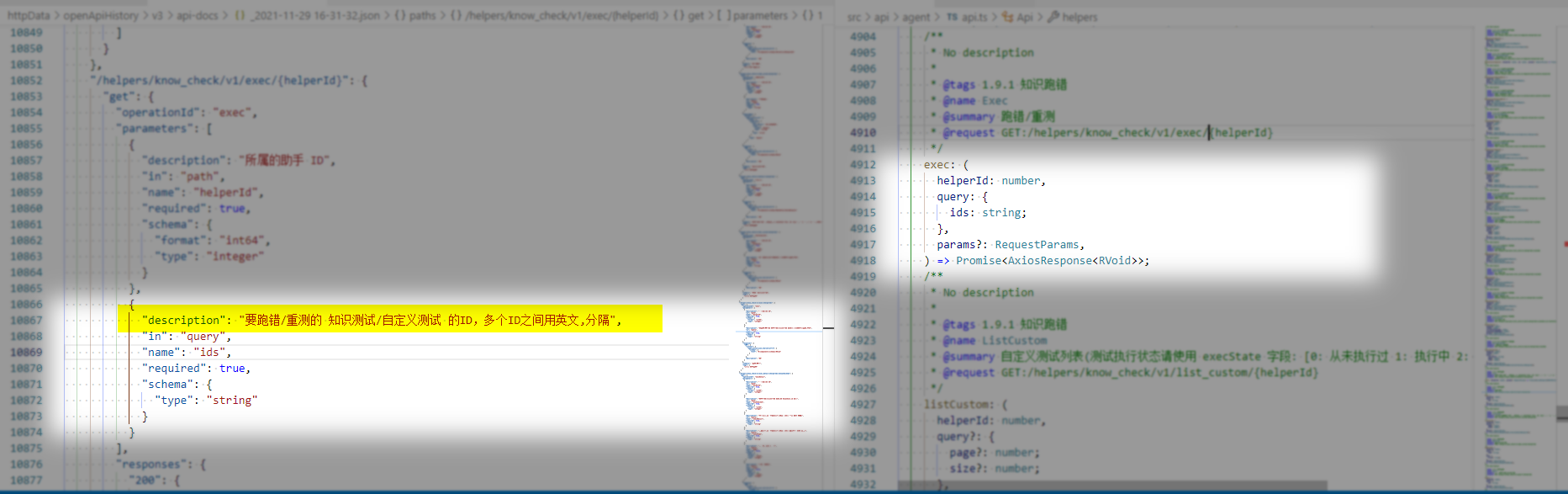Open the api-docs breadcrumb segment

tap(197, 15)
